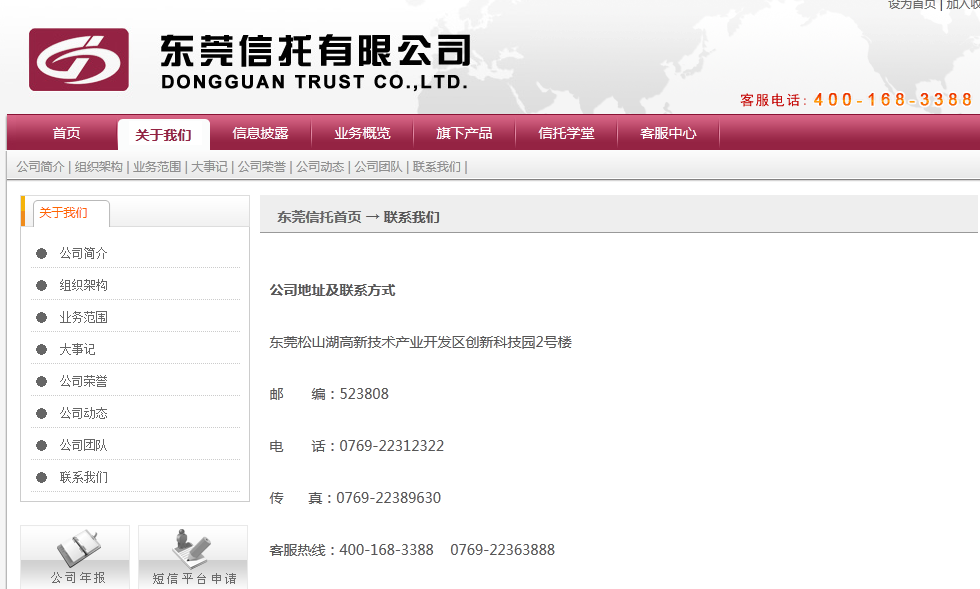Viewport: 980px width, 589px height.
Task: Open the 短信平台申请 SMS platform icon
Action: click(x=193, y=557)
